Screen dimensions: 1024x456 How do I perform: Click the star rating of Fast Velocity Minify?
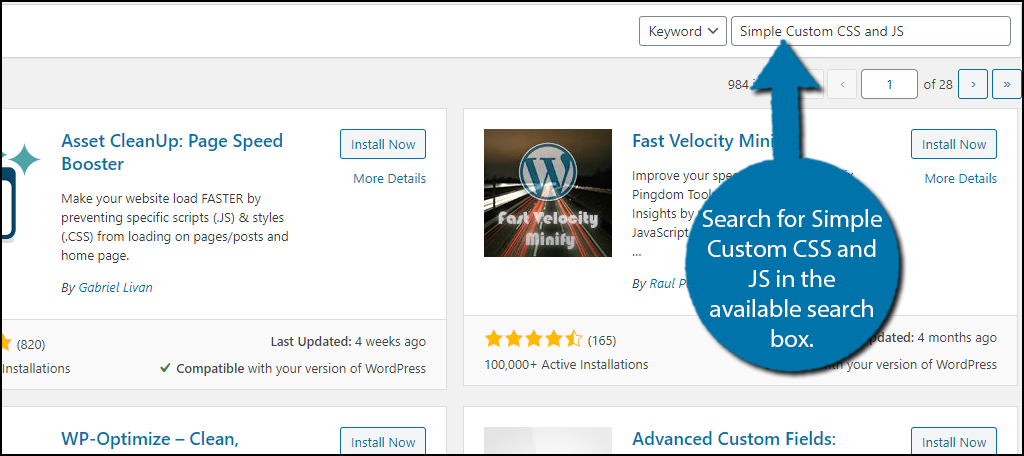tap(533, 339)
